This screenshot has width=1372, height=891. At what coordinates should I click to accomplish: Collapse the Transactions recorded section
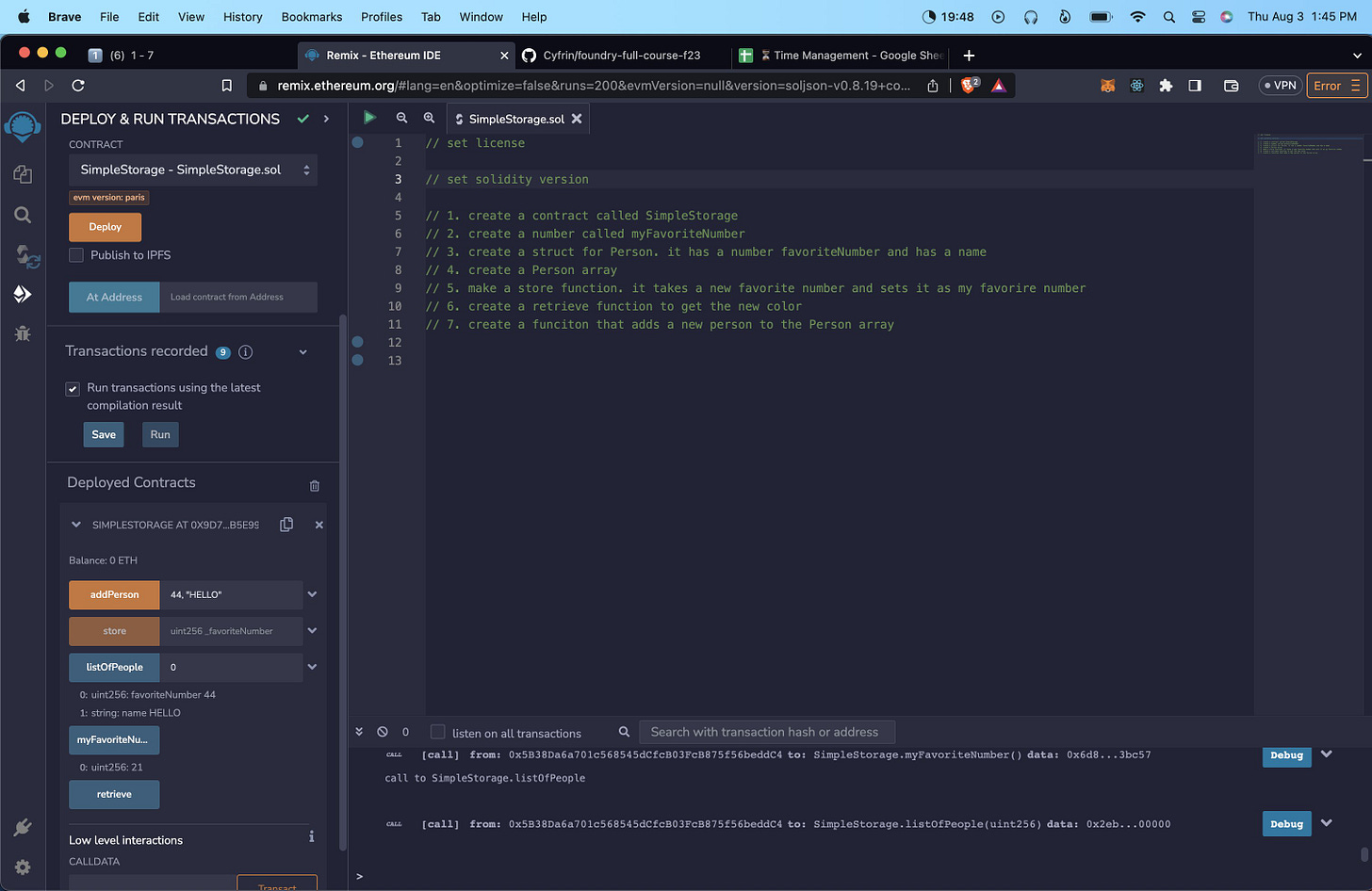pyautogui.click(x=302, y=352)
